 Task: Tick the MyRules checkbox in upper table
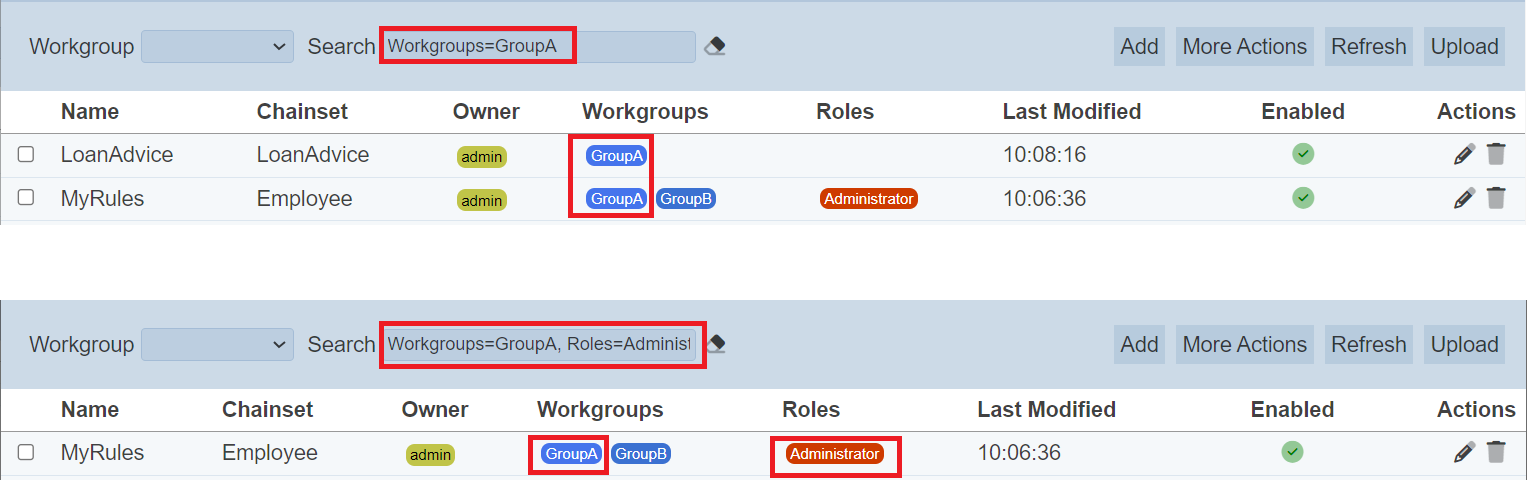coord(26,198)
